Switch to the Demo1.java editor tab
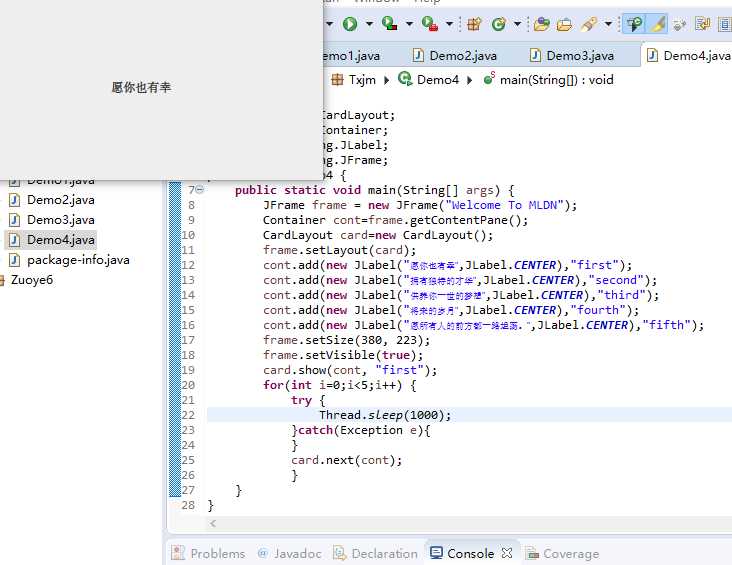This screenshot has width=732, height=565. pyautogui.click(x=351, y=56)
